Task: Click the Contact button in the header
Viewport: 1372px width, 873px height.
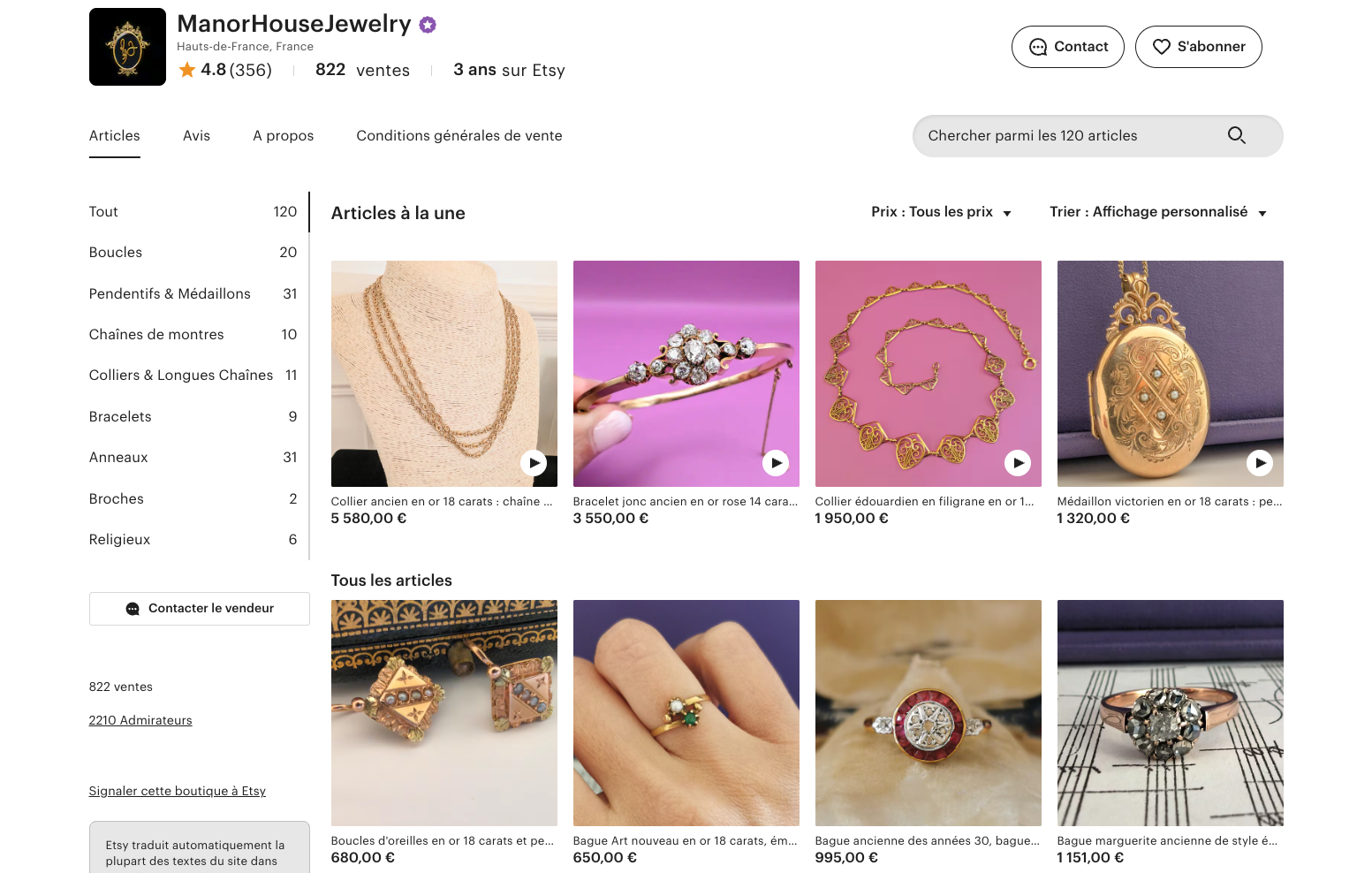Action: (x=1067, y=47)
